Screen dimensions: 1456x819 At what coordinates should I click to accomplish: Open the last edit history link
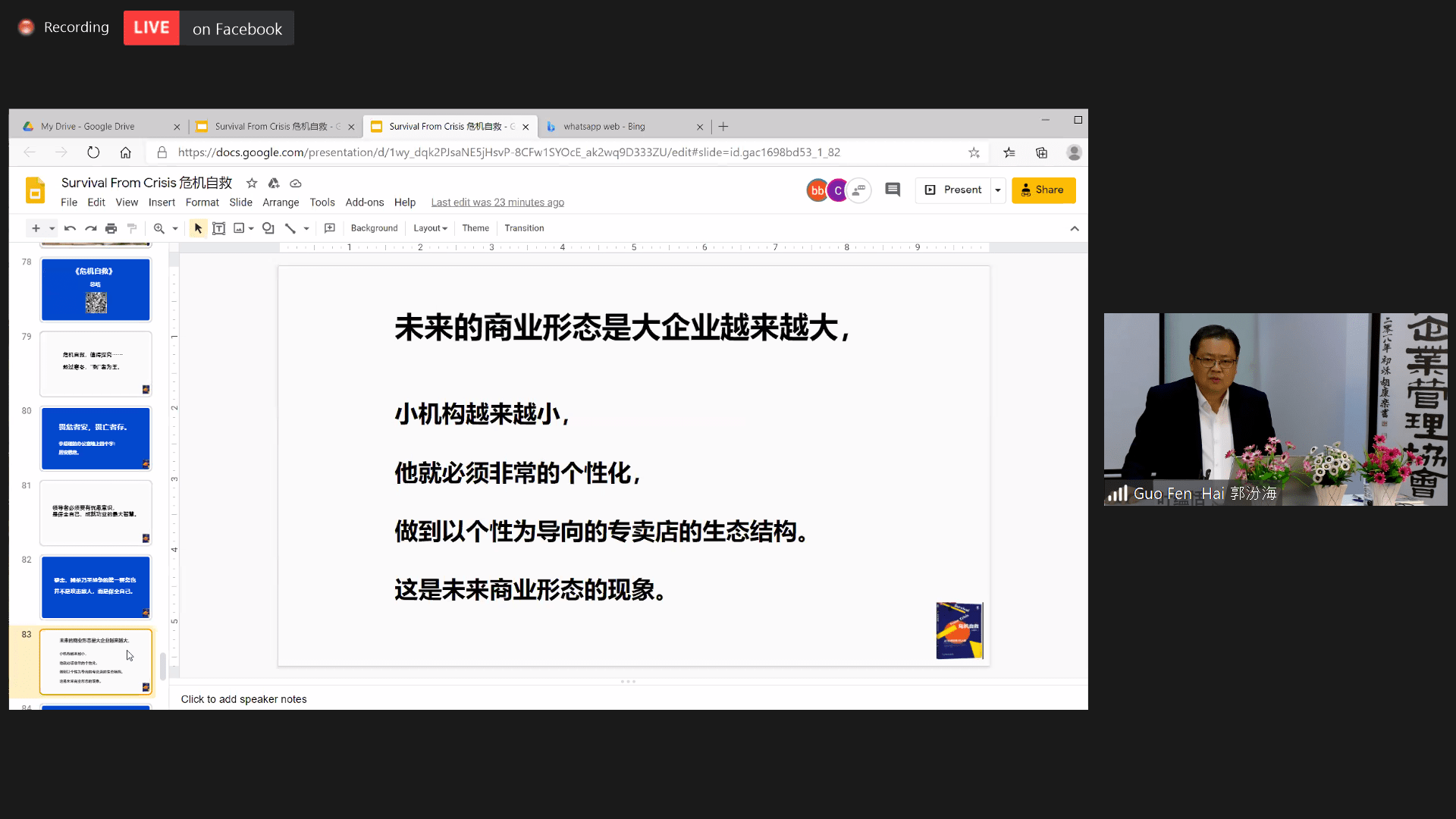click(x=497, y=202)
